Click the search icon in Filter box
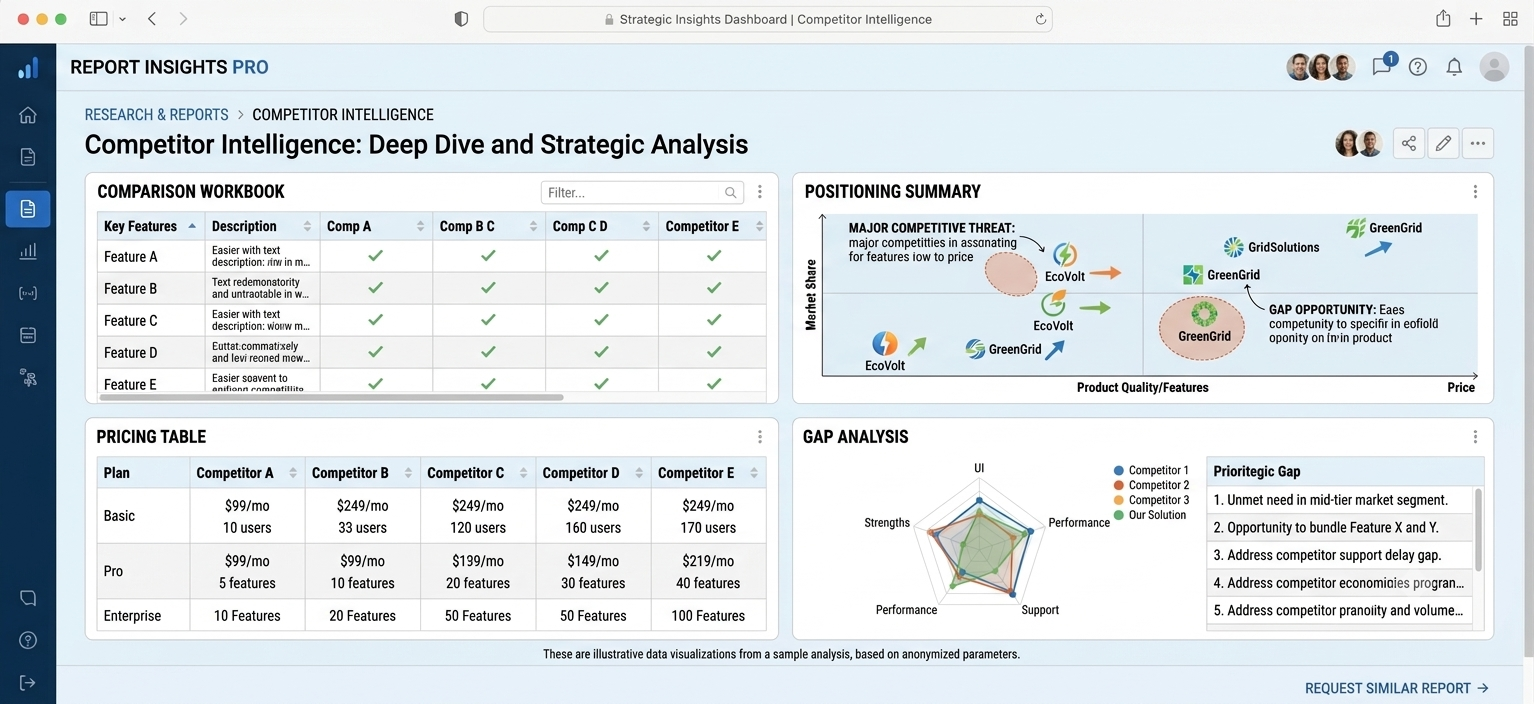The image size is (1534, 704). click(x=731, y=193)
